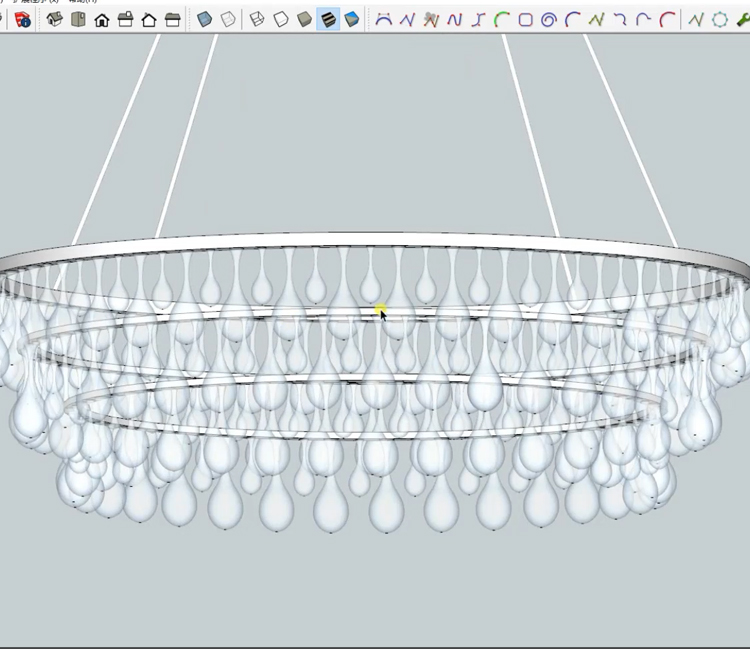Select the leftmost white suspension wire
Viewport: 750px width, 649px height.
pyautogui.click(x=116, y=140)
